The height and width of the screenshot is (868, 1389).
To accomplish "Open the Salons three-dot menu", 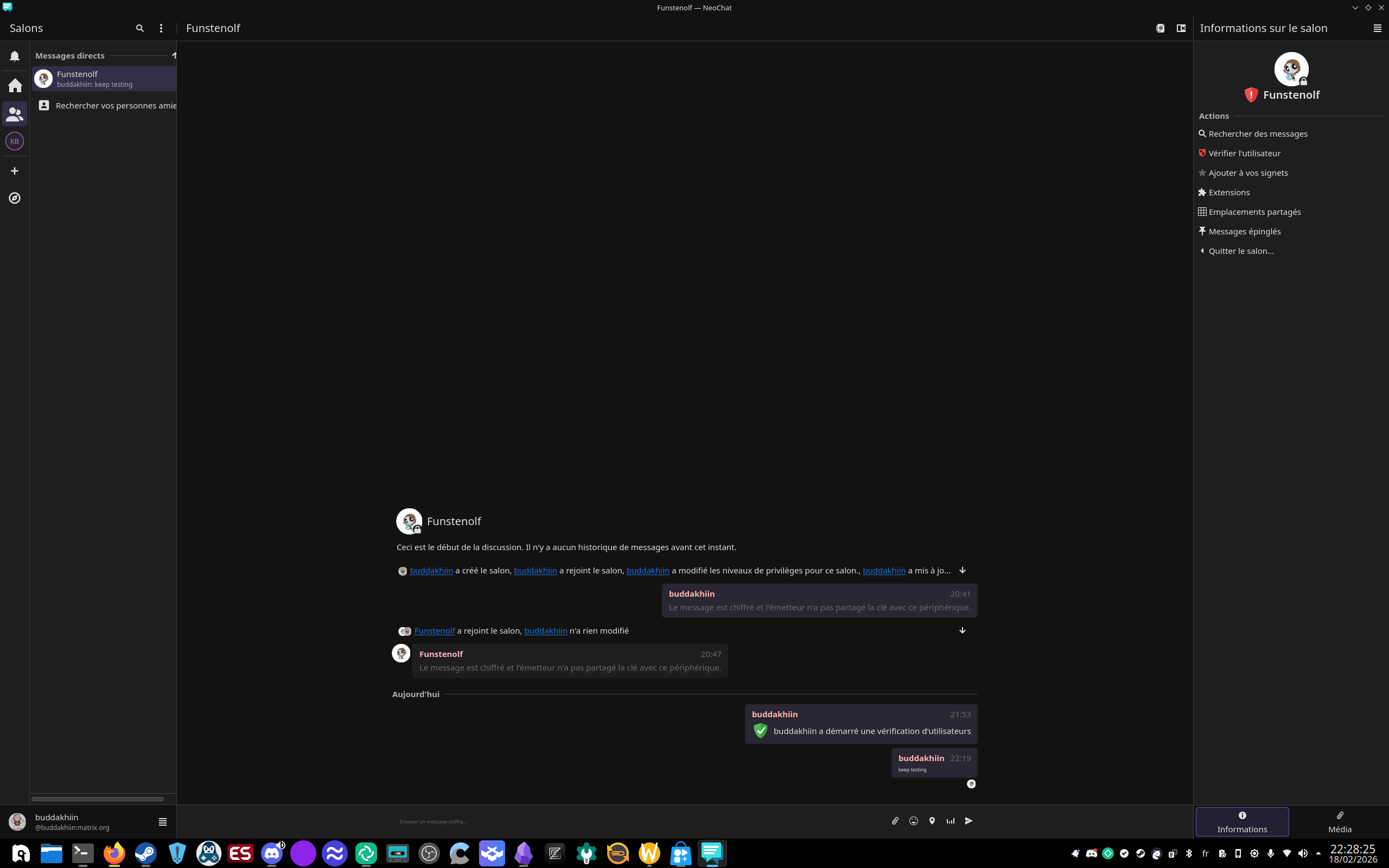I will [161, 28].
